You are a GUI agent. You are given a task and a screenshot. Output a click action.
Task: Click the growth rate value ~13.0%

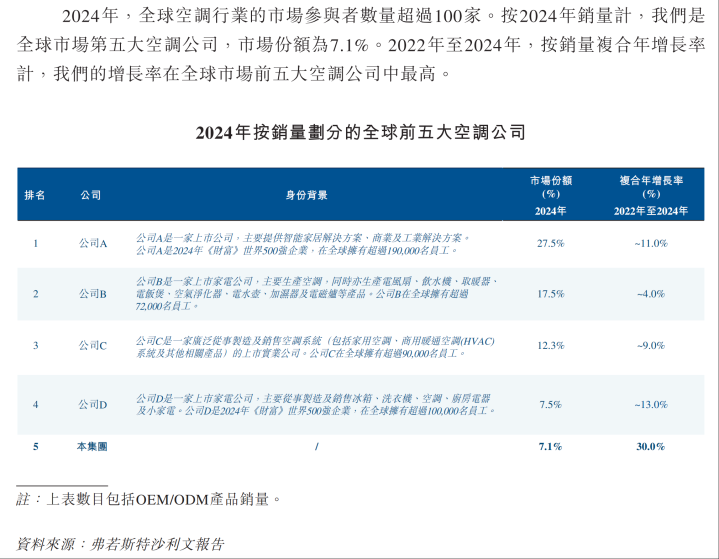(x=651, y=404)
